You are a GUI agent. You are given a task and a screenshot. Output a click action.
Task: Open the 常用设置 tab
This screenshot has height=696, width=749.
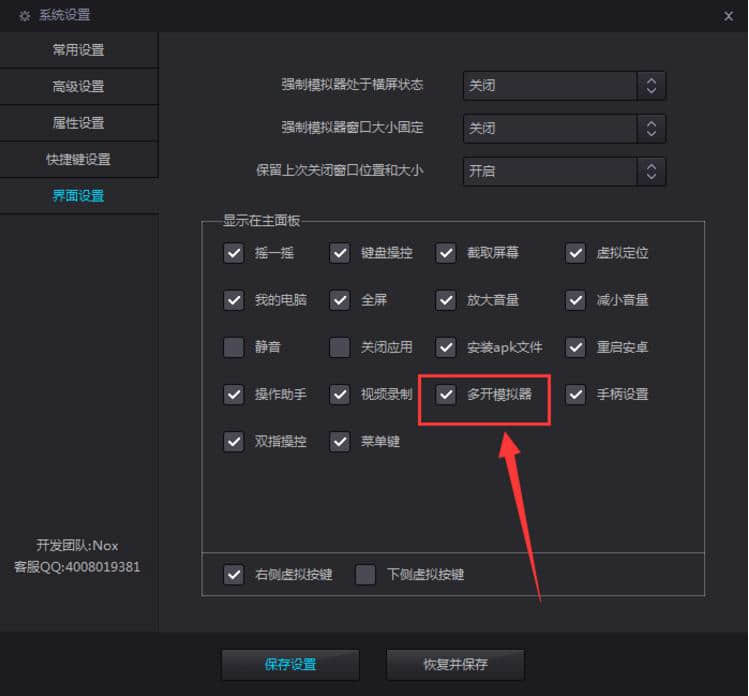pyautogui.click(x=78, y=50)
